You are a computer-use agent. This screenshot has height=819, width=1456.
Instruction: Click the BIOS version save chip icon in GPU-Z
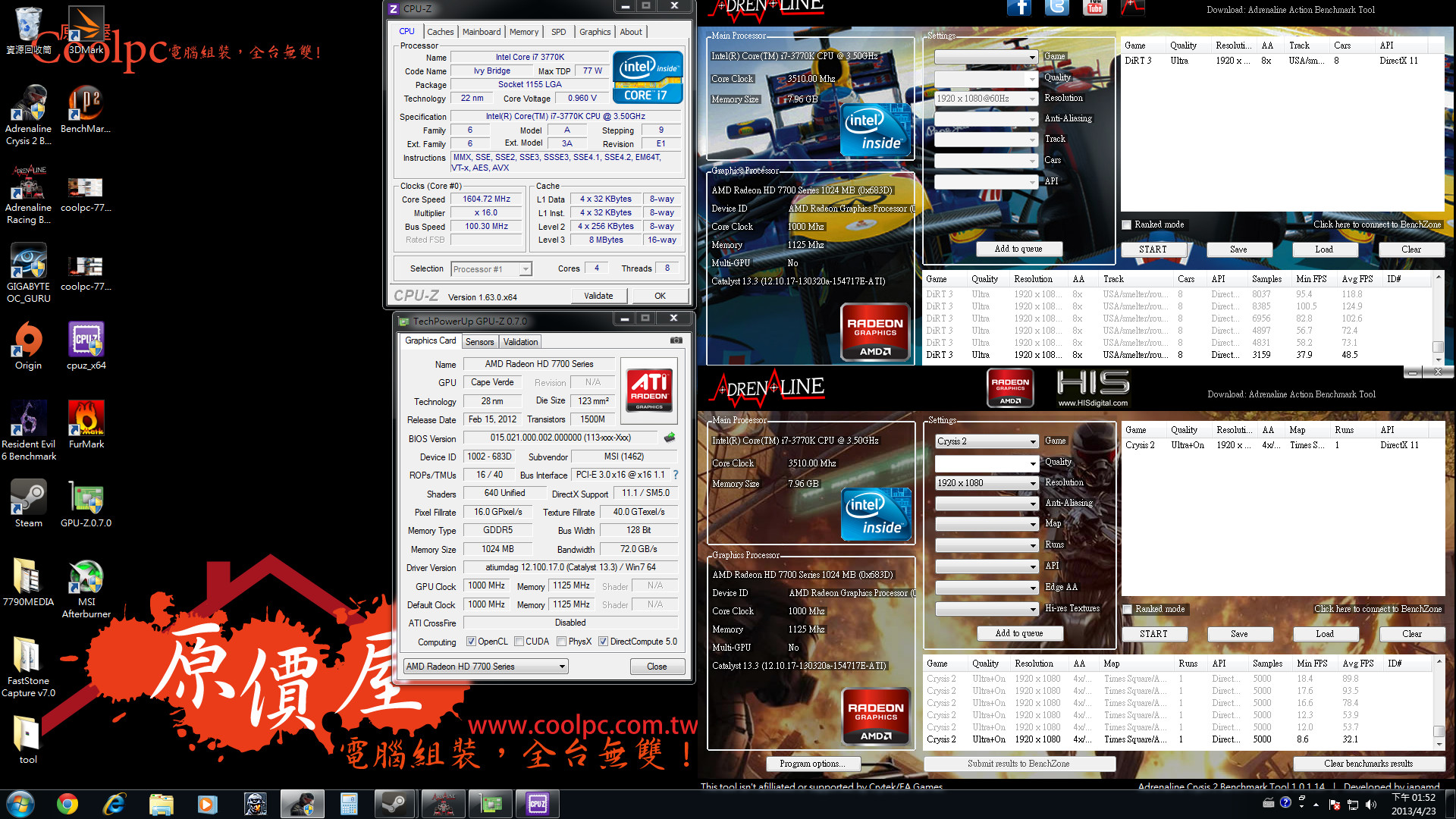[669, 438]
